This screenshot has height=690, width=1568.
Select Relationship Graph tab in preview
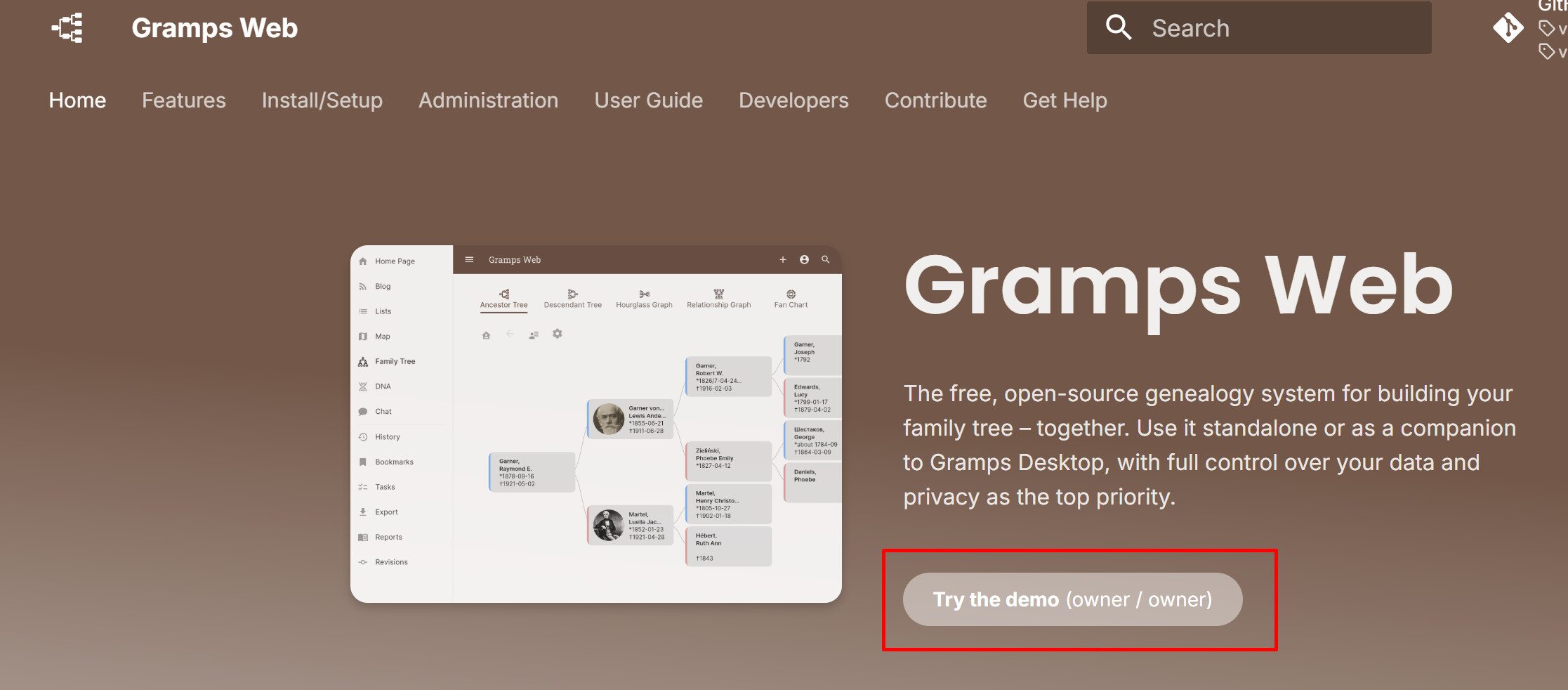click(x=719, y=299)
